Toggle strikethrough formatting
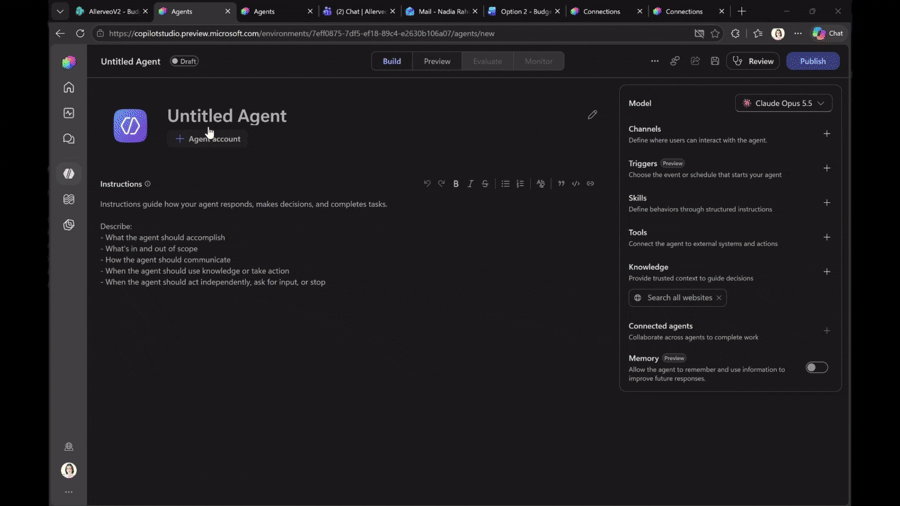 coord(485,184)
